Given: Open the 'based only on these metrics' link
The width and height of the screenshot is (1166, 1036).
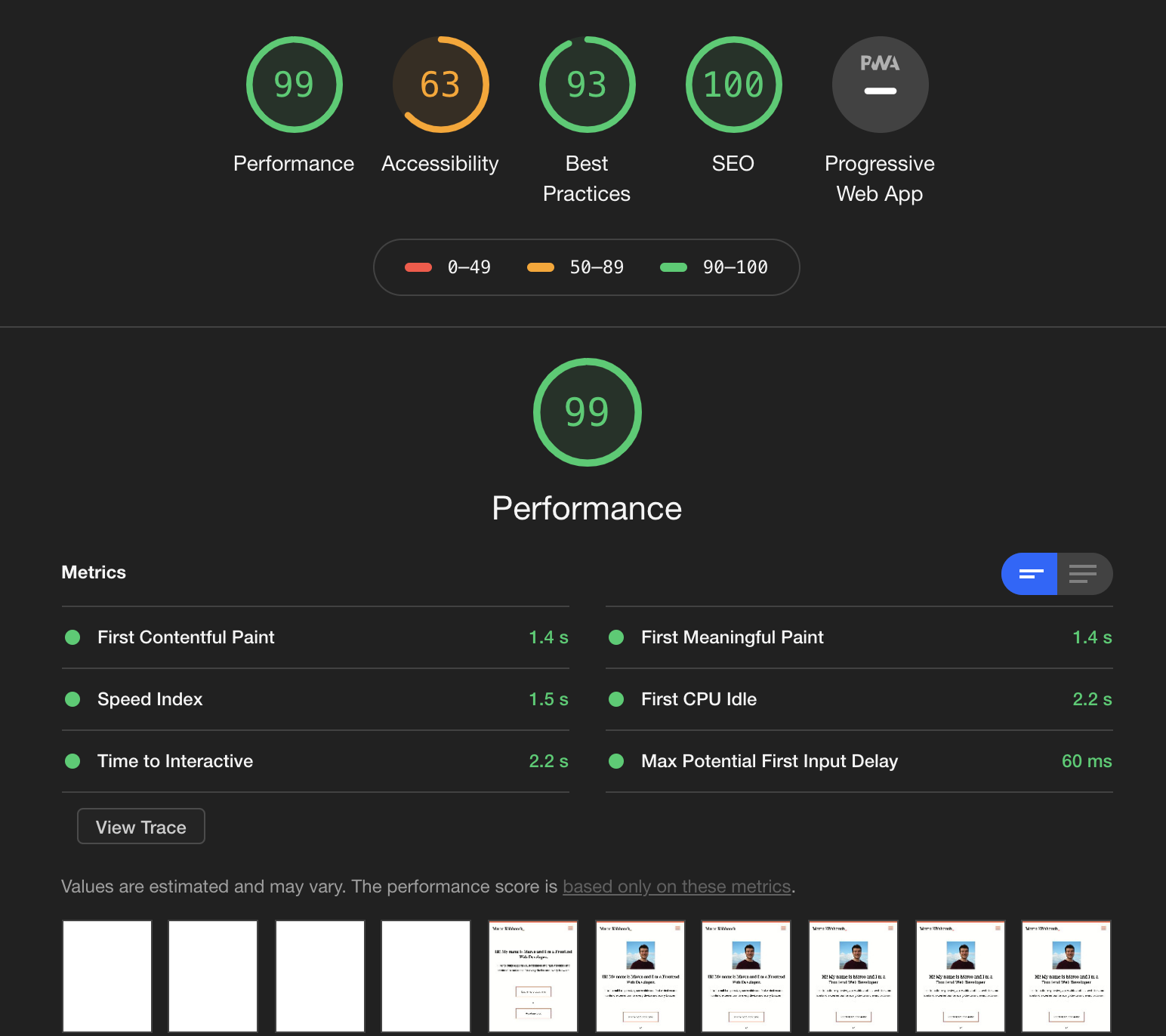Looking at the screenshot, I should coord(677,886).
